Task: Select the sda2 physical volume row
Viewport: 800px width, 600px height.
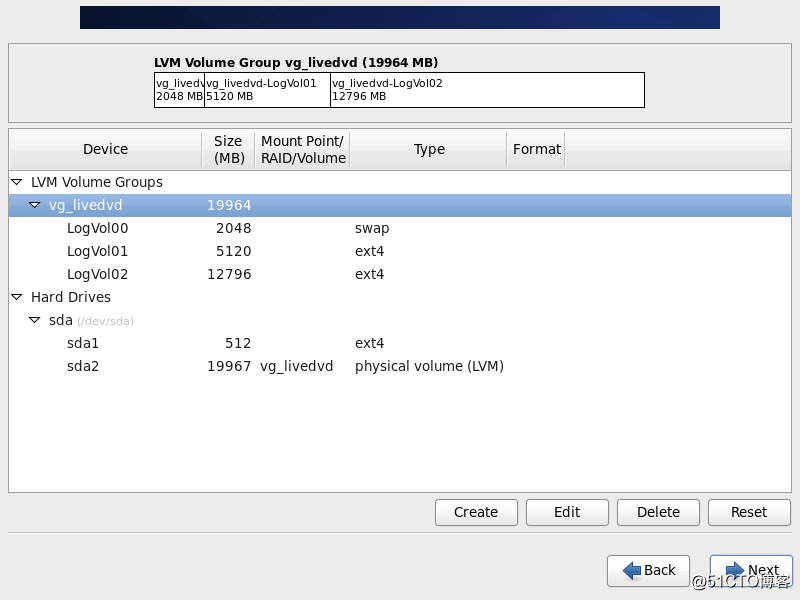Action: pos(400,366)
